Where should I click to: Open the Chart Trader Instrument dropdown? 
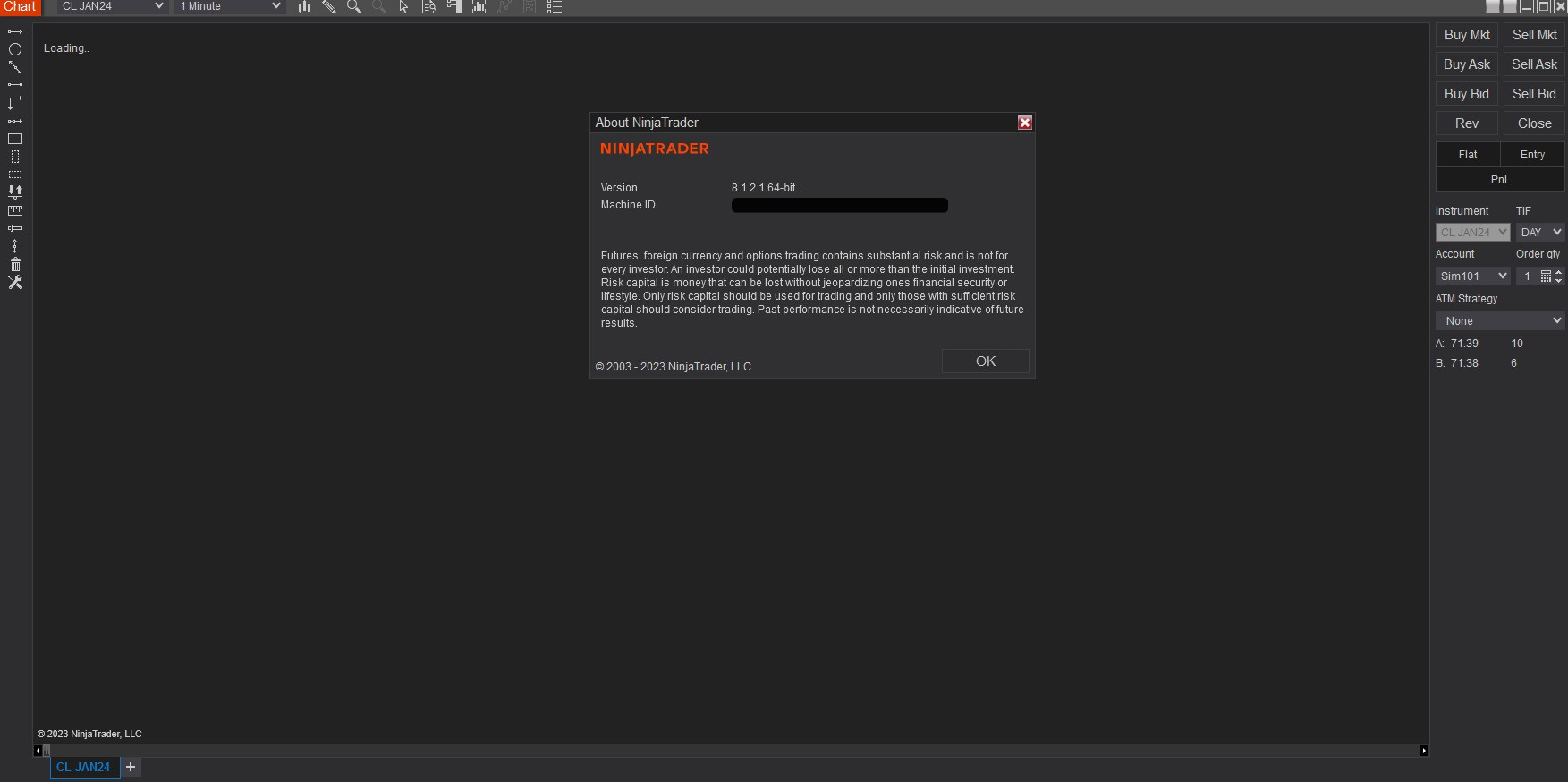tap(1472, 233)
